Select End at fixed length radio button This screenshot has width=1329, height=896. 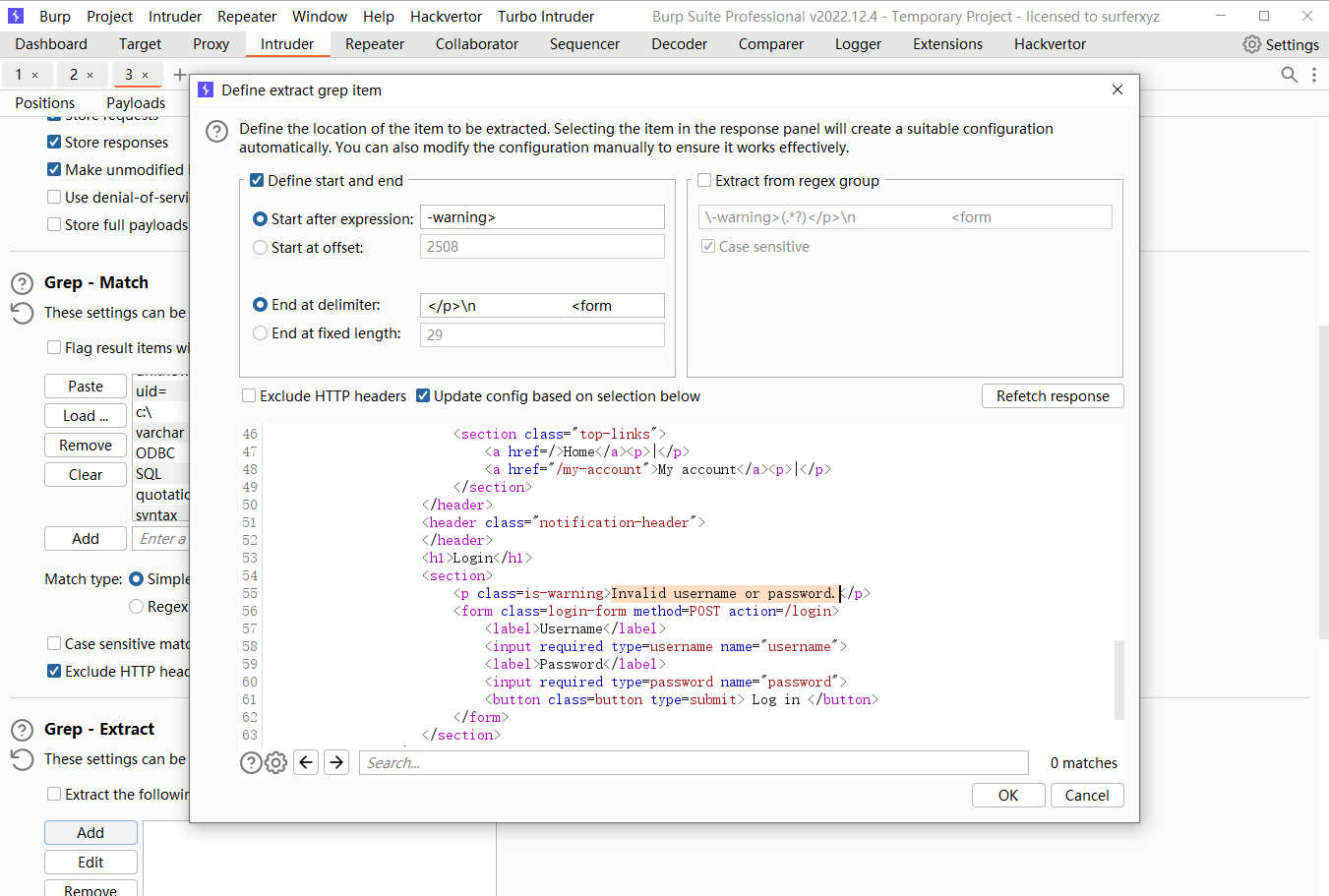pos(261,333)
